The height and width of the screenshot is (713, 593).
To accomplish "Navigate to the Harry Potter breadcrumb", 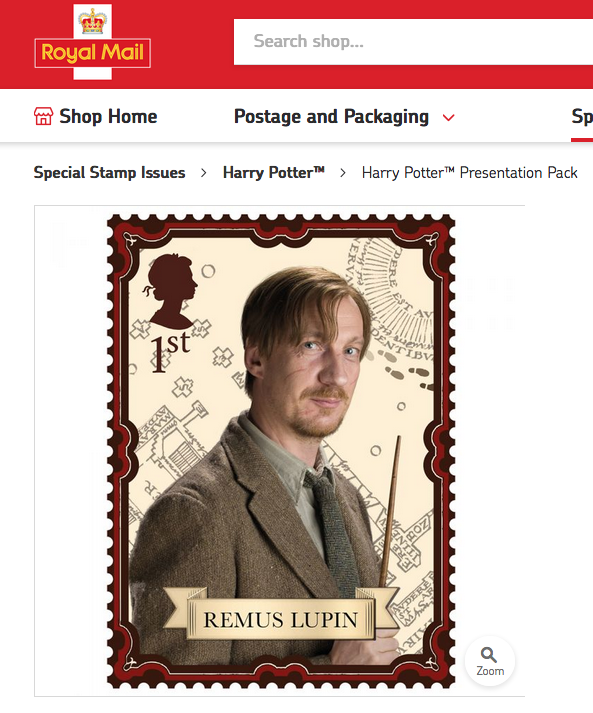I will click(x=274, y=173).
